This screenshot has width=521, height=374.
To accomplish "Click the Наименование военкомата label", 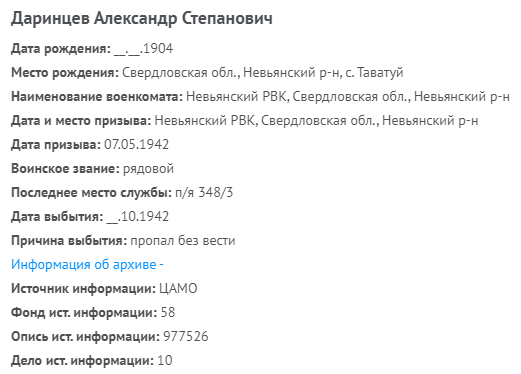I will click(x=97, y=96).
